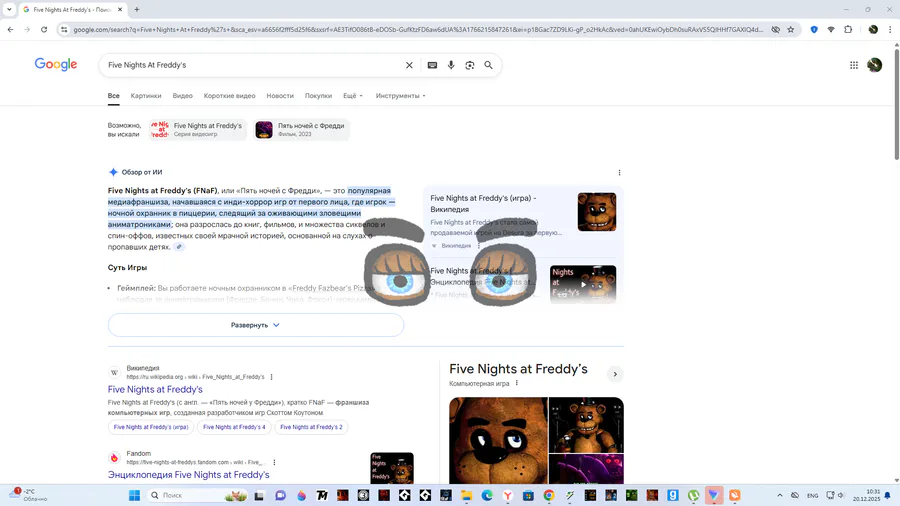Click the magnifier search button
This screenshot has width=900, height=506.
[x=488, y=65]
